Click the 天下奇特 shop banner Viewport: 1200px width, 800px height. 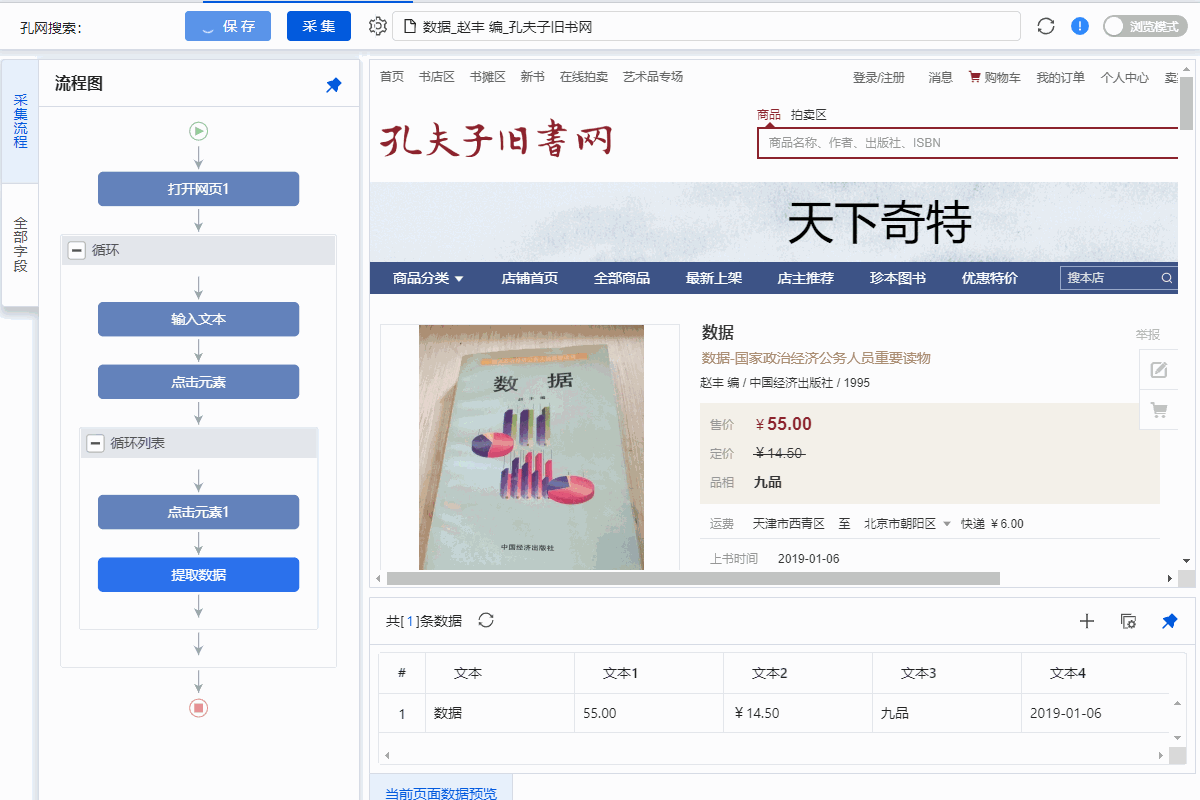point(775,222)
